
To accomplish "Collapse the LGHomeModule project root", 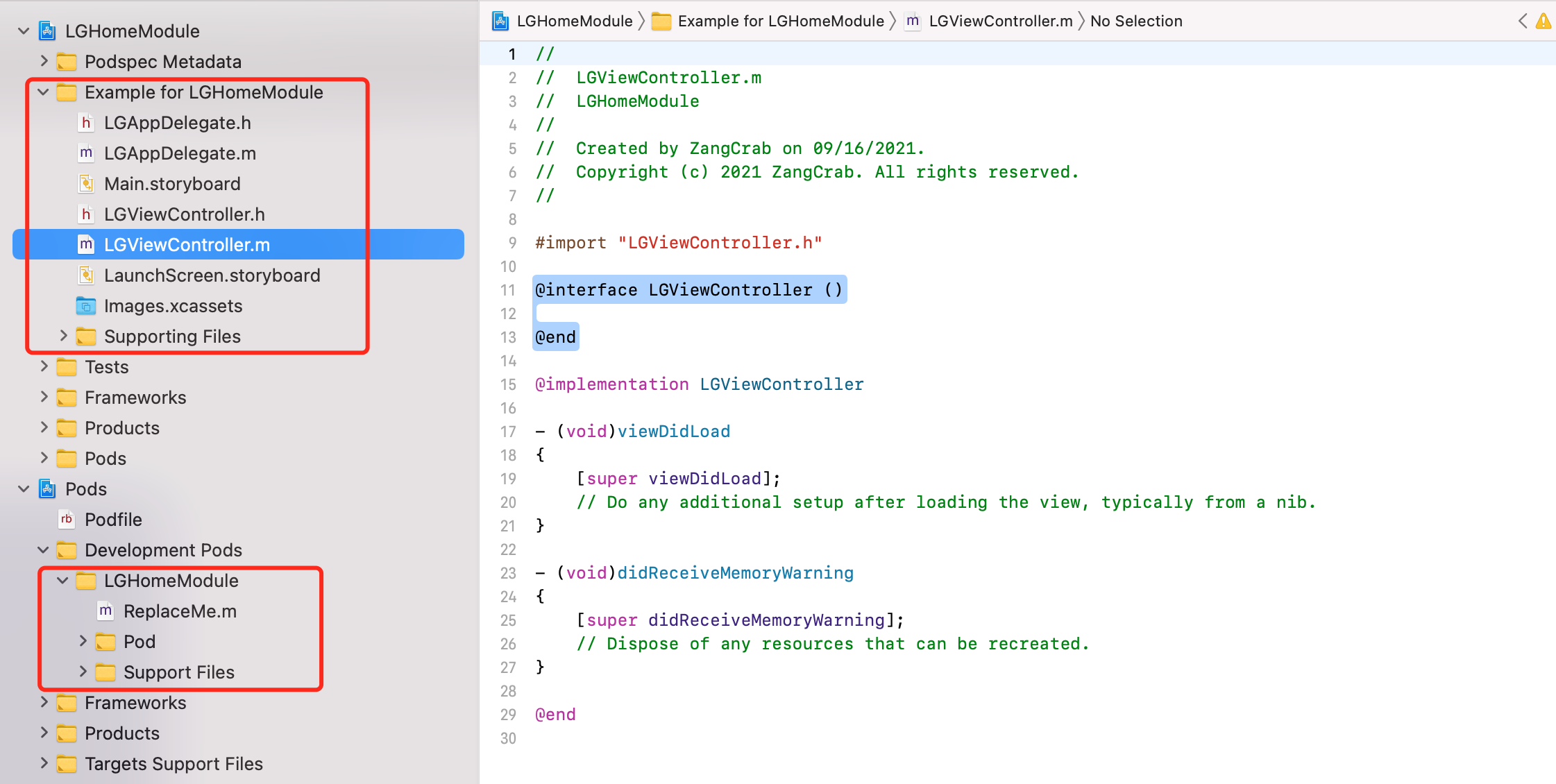I will coord(24,31).
